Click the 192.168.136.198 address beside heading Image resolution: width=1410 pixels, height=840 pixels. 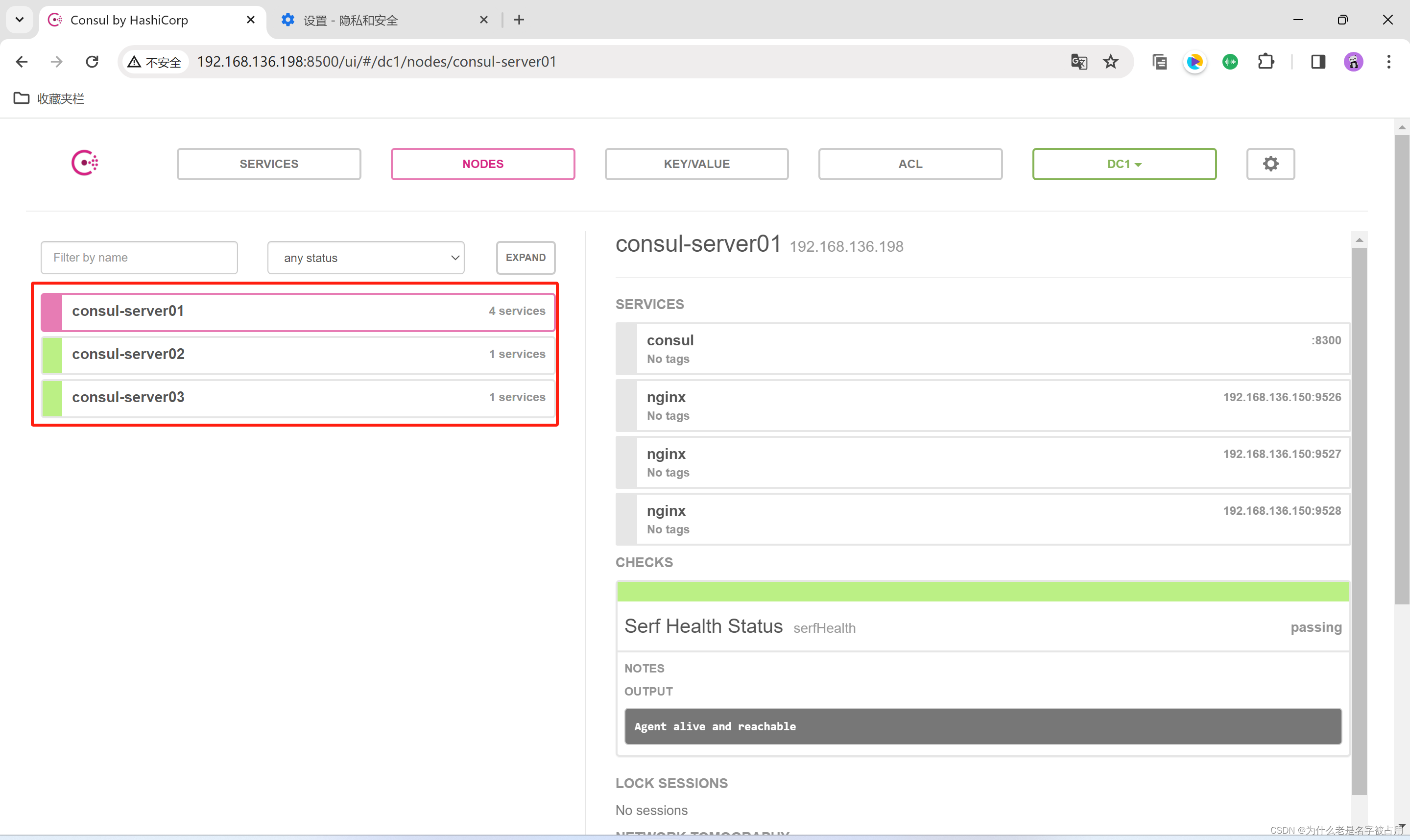[846, 247]
